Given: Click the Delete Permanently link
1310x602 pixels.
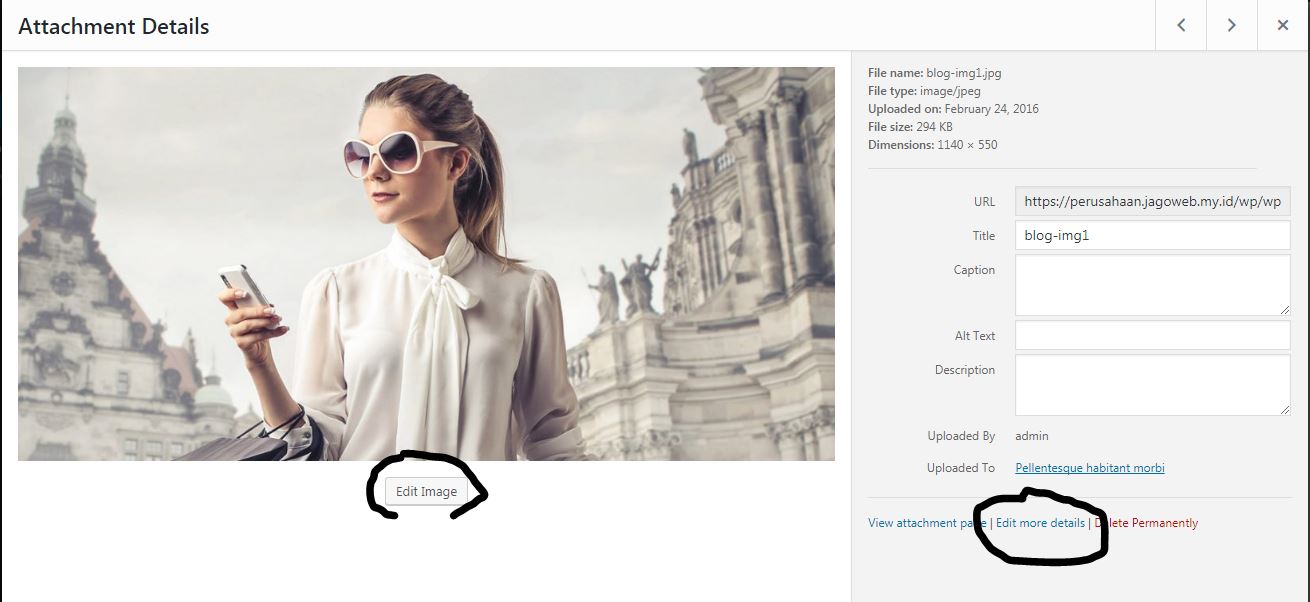Looking at the screenshot, I should tap(1147, 523).
